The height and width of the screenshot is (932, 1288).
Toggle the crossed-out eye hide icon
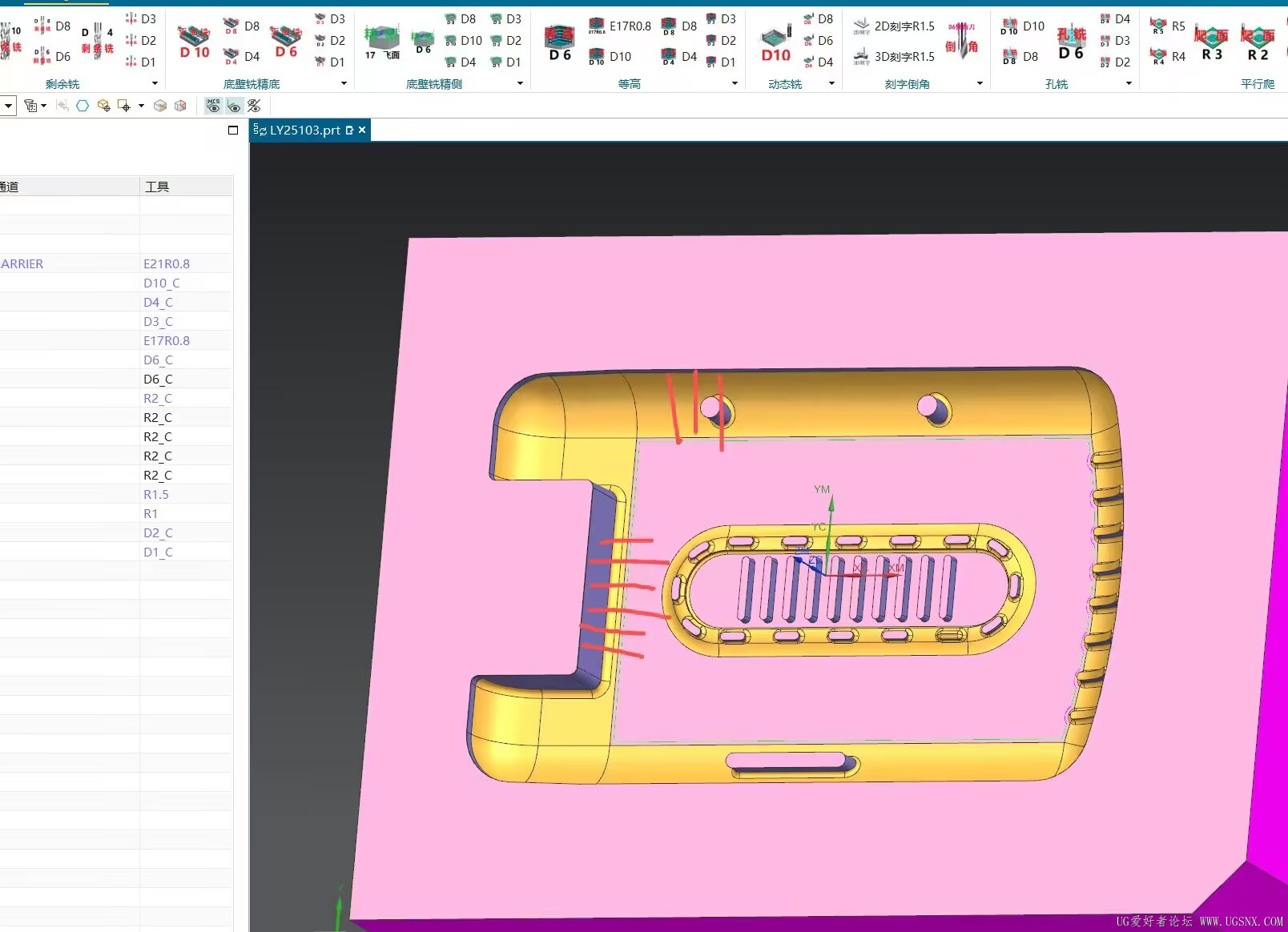tap(254, 106)
